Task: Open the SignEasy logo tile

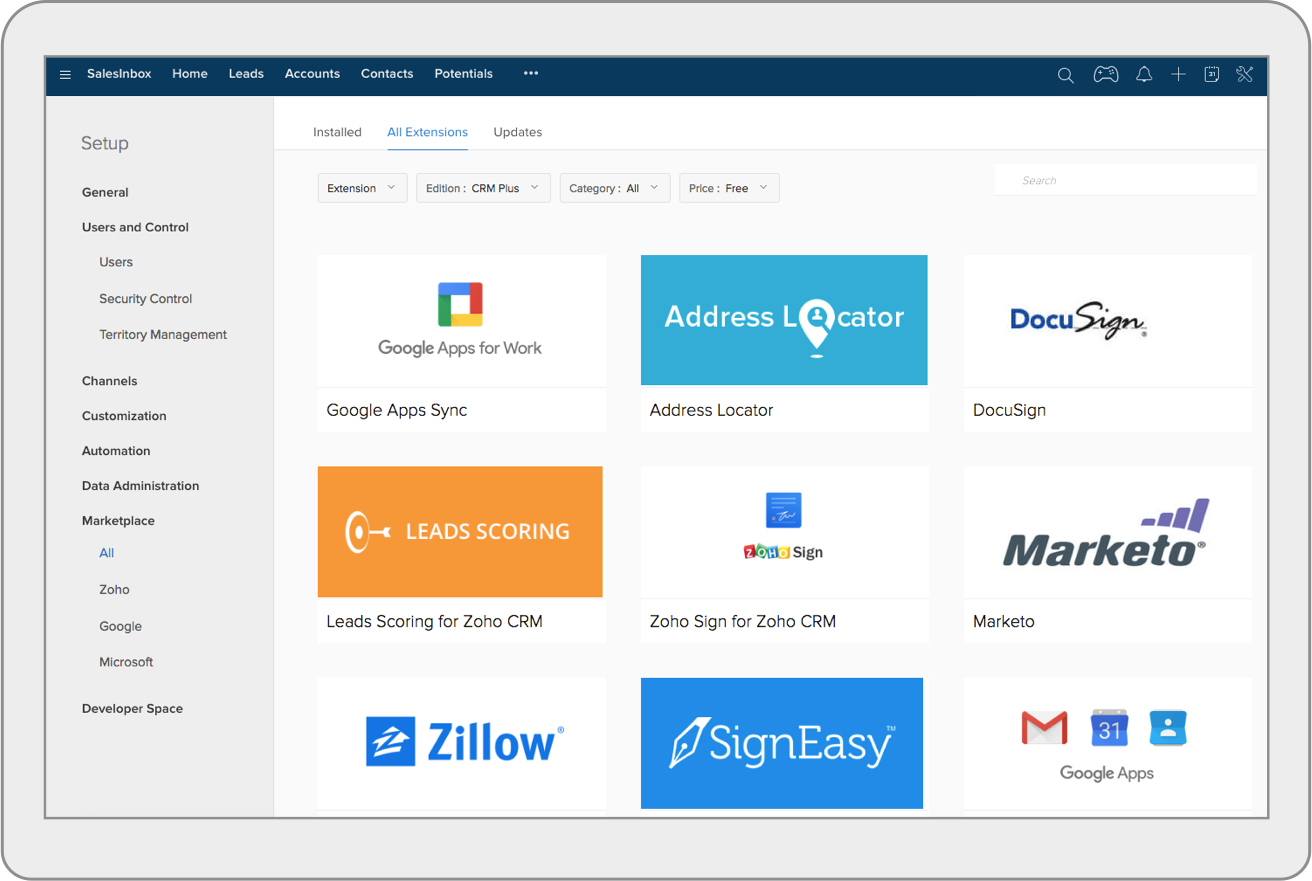Action: [782, 743]
